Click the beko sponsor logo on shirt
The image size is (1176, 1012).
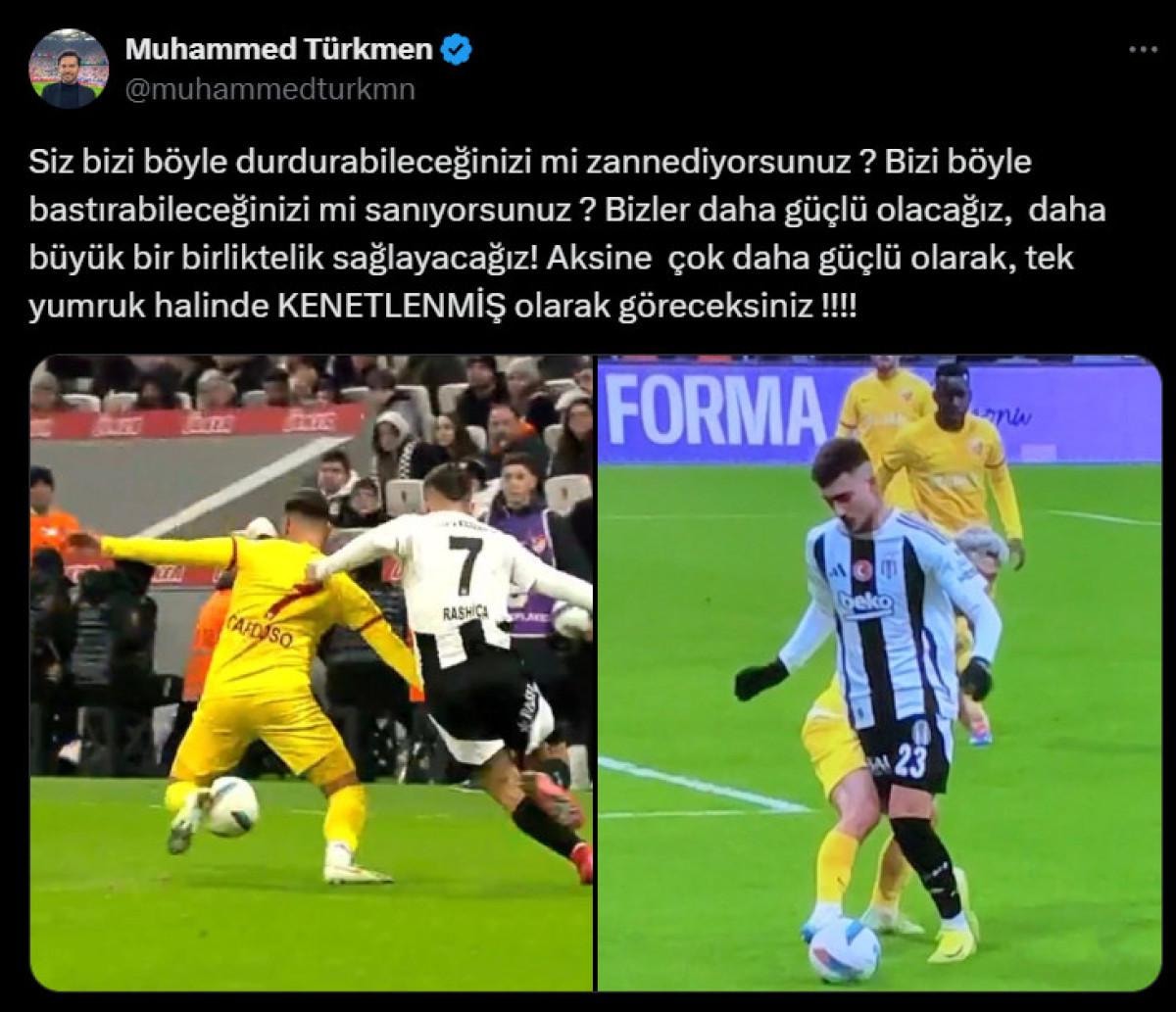pos(867,603)
